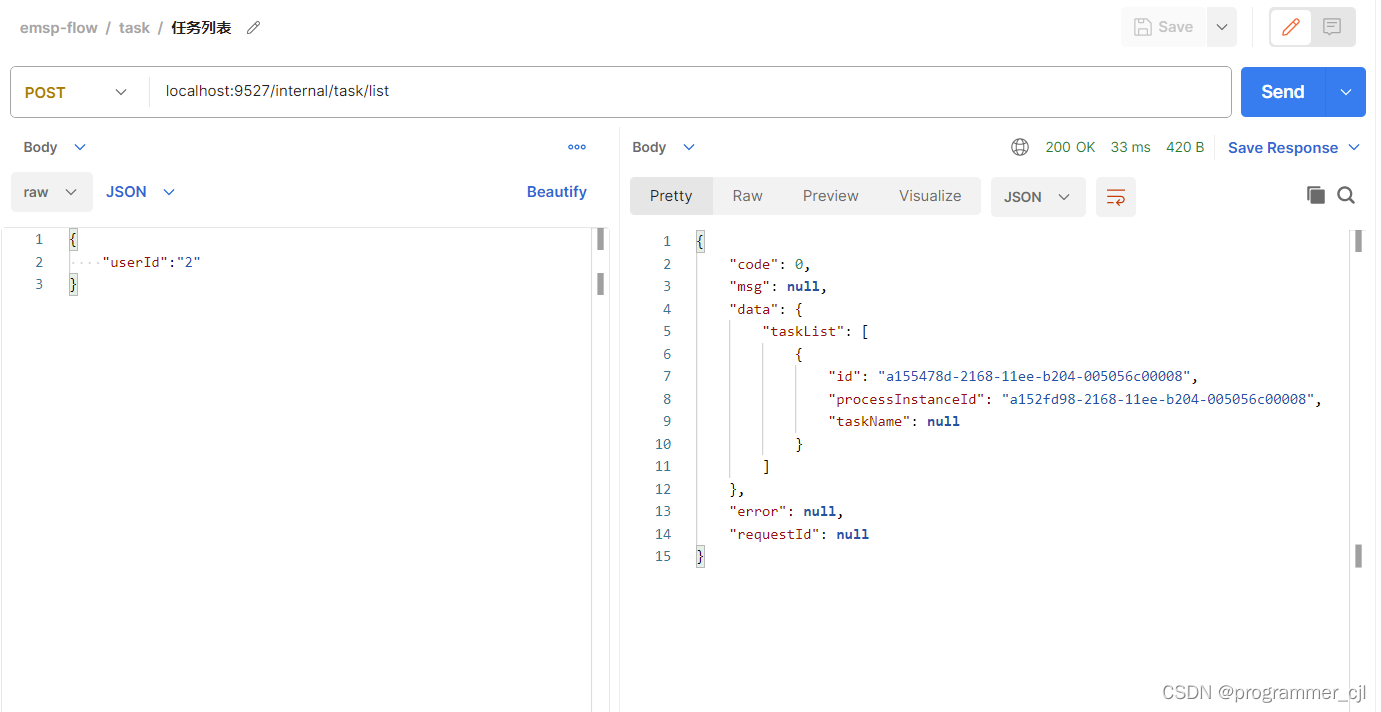Open the POST method dropdown
Viewport: 1381px width, 712px height.
76,92
